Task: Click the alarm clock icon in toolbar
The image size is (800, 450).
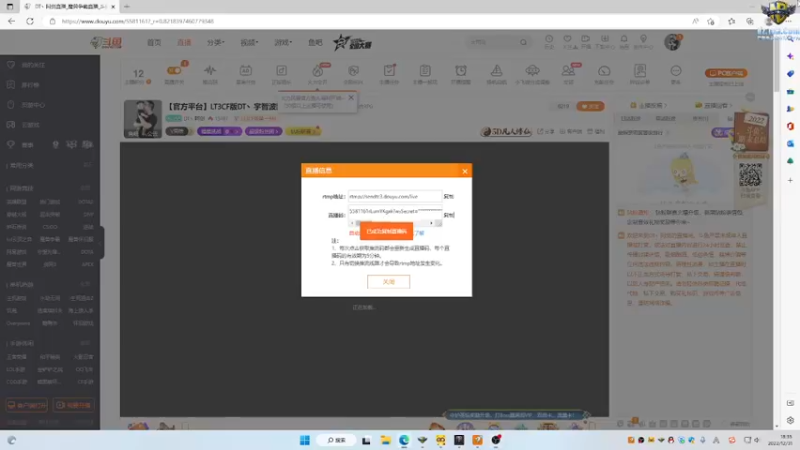Action: coord(461,71)
